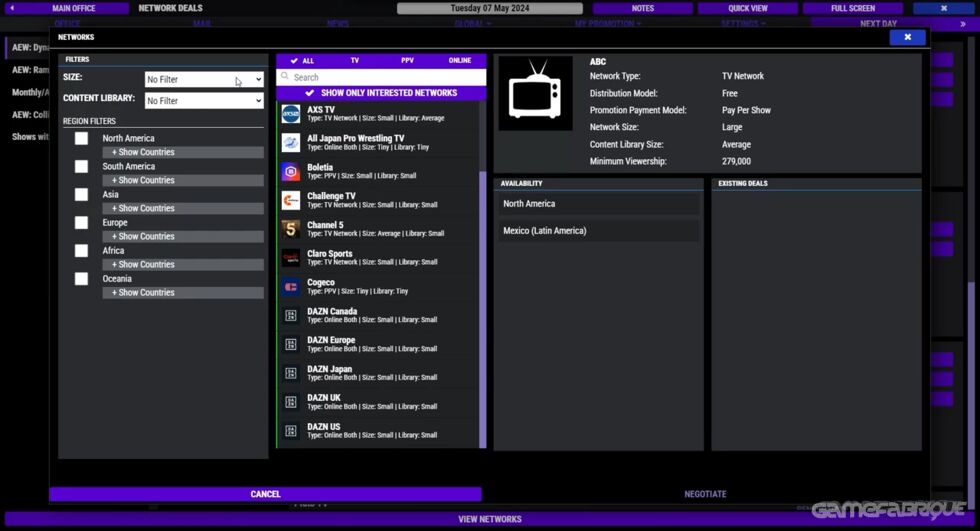This screenshot has width=980, height=531.
Task: Click the Cogeco network logo icon
Action: (290, 287)
